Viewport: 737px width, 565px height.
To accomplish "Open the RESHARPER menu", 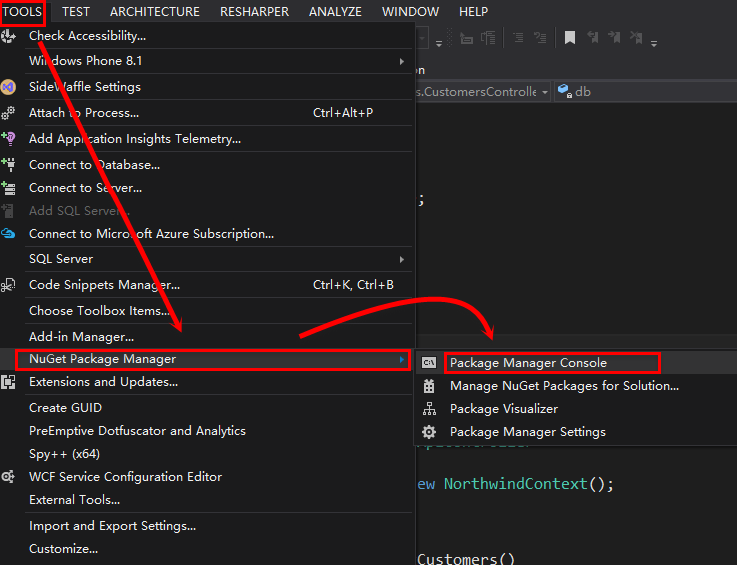I will coord(254,12).
